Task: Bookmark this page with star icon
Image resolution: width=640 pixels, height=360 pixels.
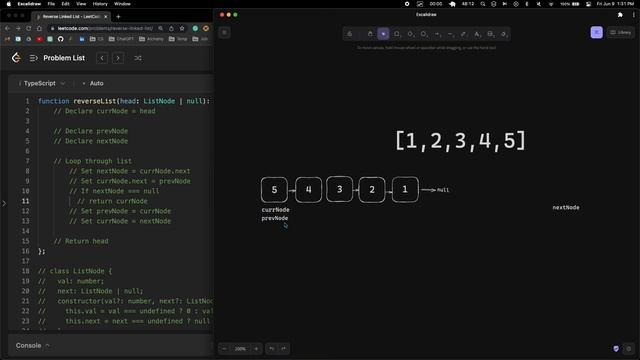Action: [182, 29]
